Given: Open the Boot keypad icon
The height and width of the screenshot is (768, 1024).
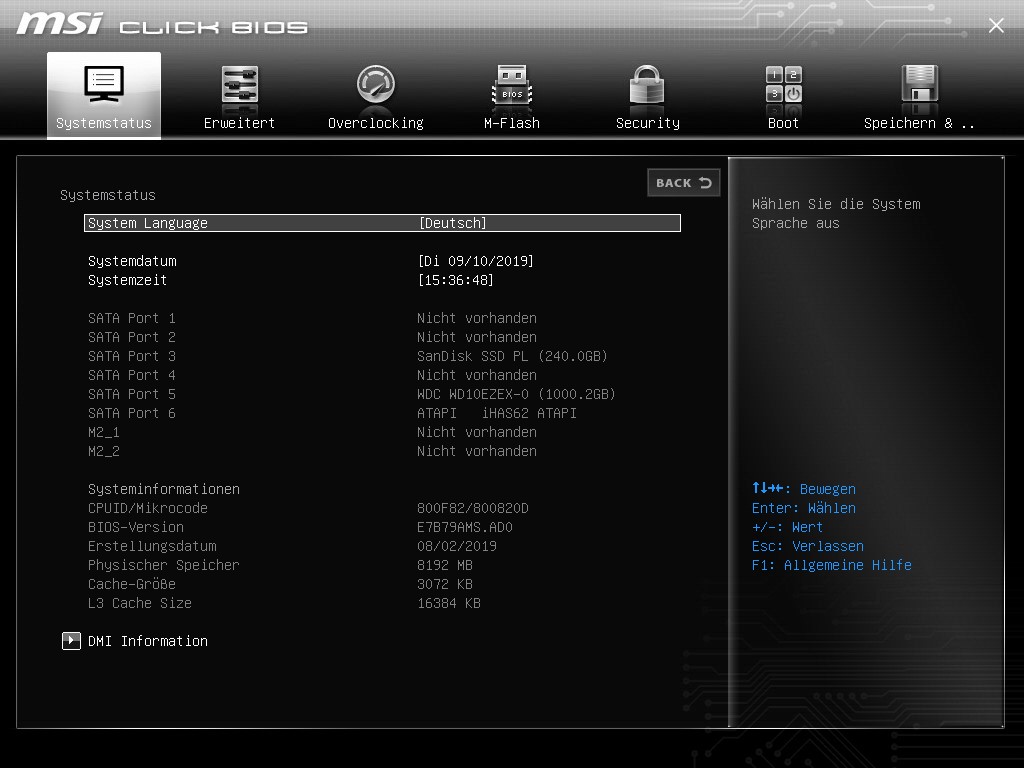Looking at the screenshot, I should tap(784, 84).
